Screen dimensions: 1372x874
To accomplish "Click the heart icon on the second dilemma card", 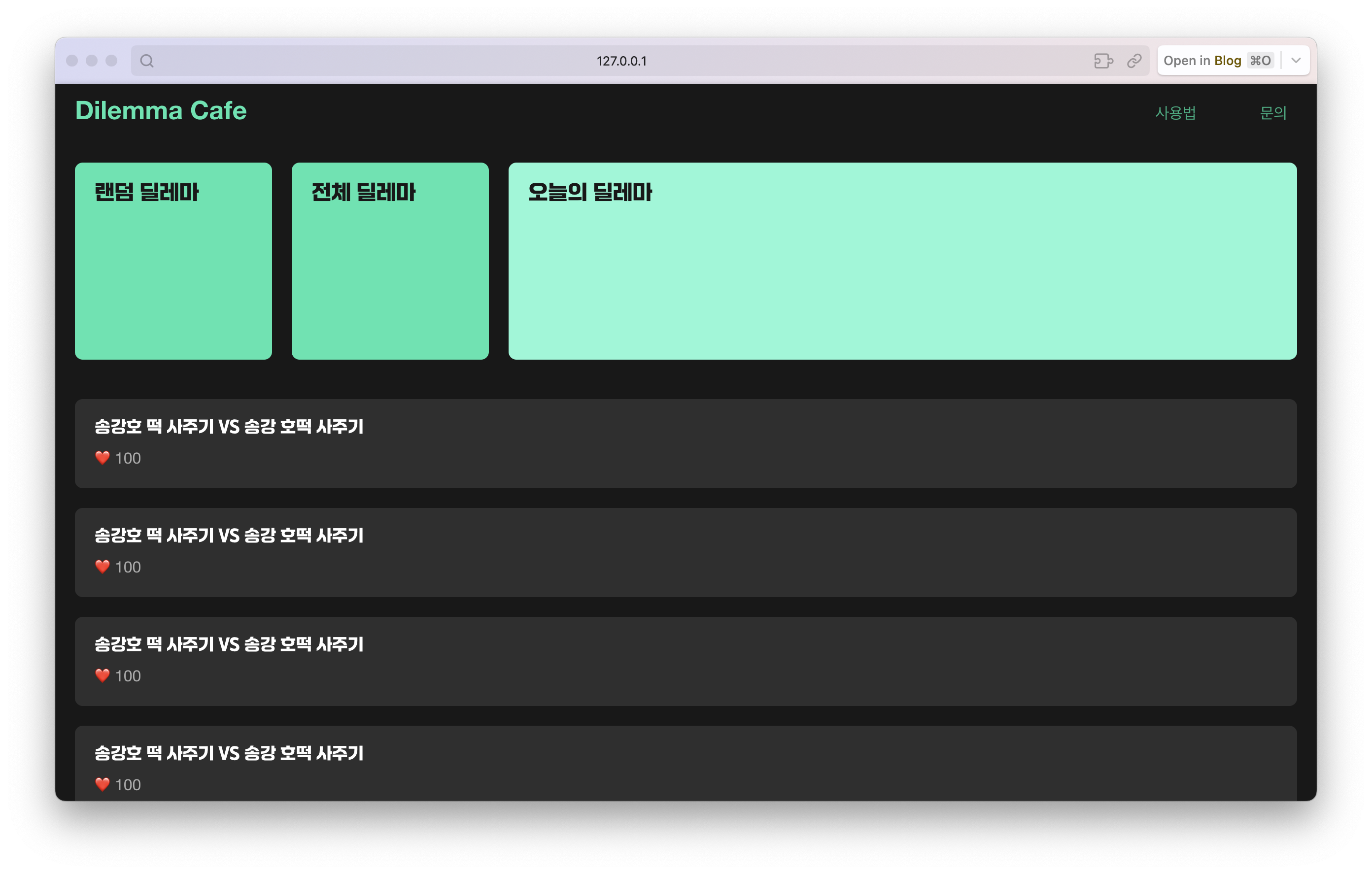I will pyautogui.click(x=103, y=567).
